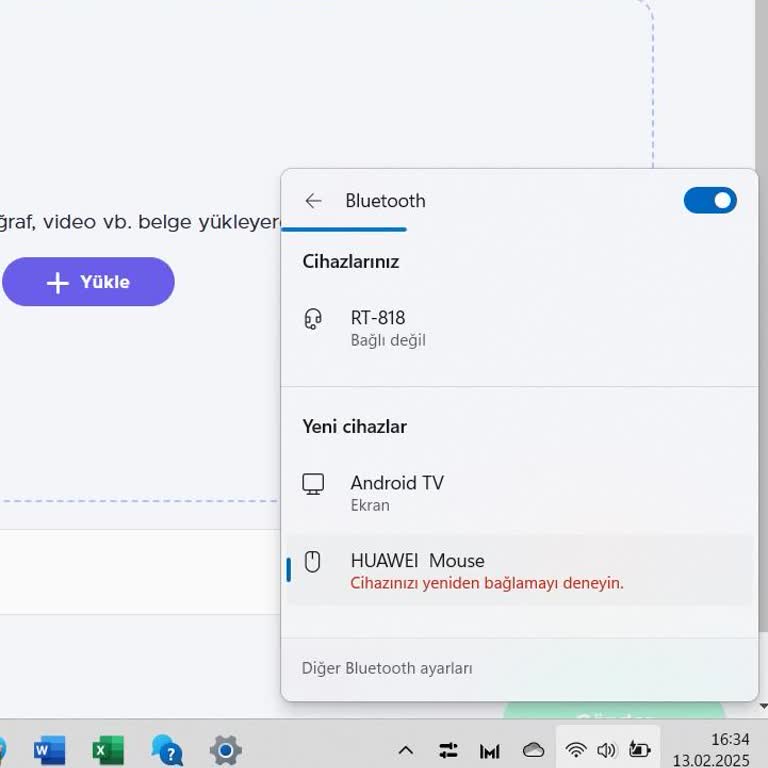This screenshot has width=768, height=768.
Task: Turn off the Bluetooth toggle switch
Action: click(x=710, y=201)
